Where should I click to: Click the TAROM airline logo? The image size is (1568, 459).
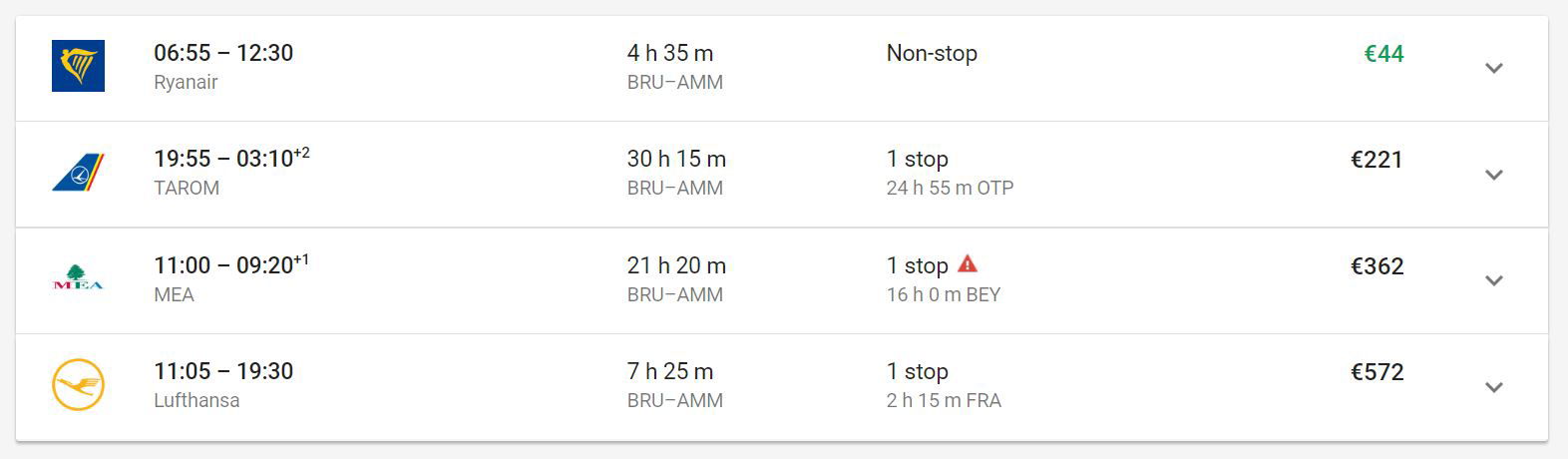78,173
